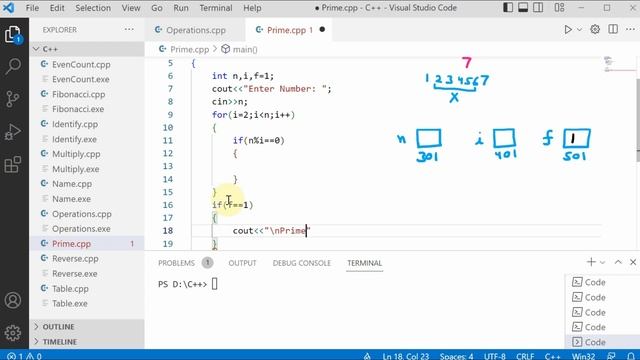Create a new terminal with plus icon
640x360 pixels.
tap(591, 262)
